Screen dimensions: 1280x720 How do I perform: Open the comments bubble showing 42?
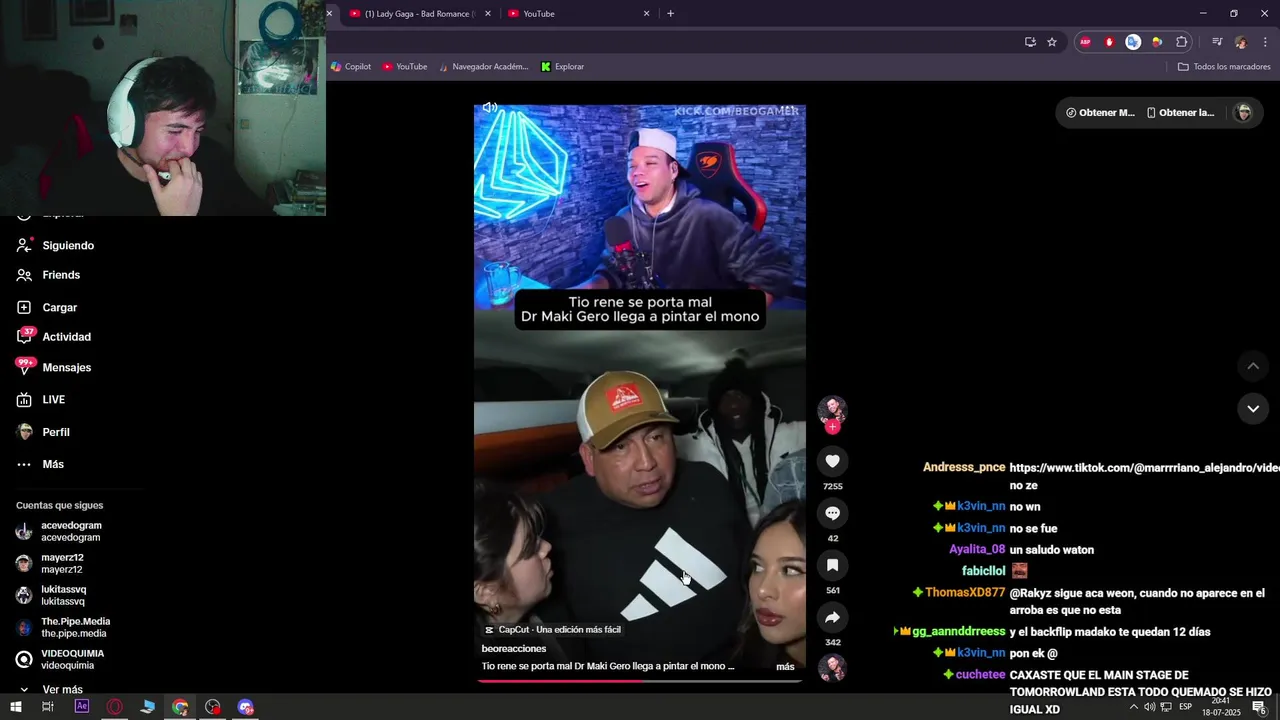click(832, 513)
